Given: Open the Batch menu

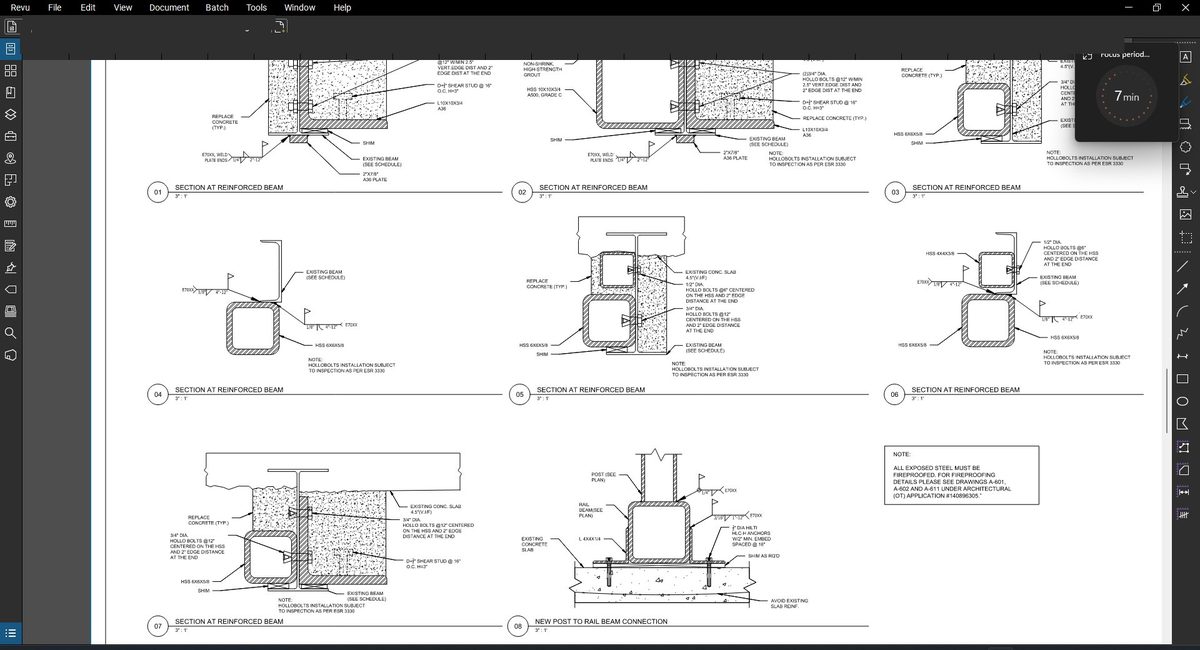Looking at the screenshot, I should 216,7.
